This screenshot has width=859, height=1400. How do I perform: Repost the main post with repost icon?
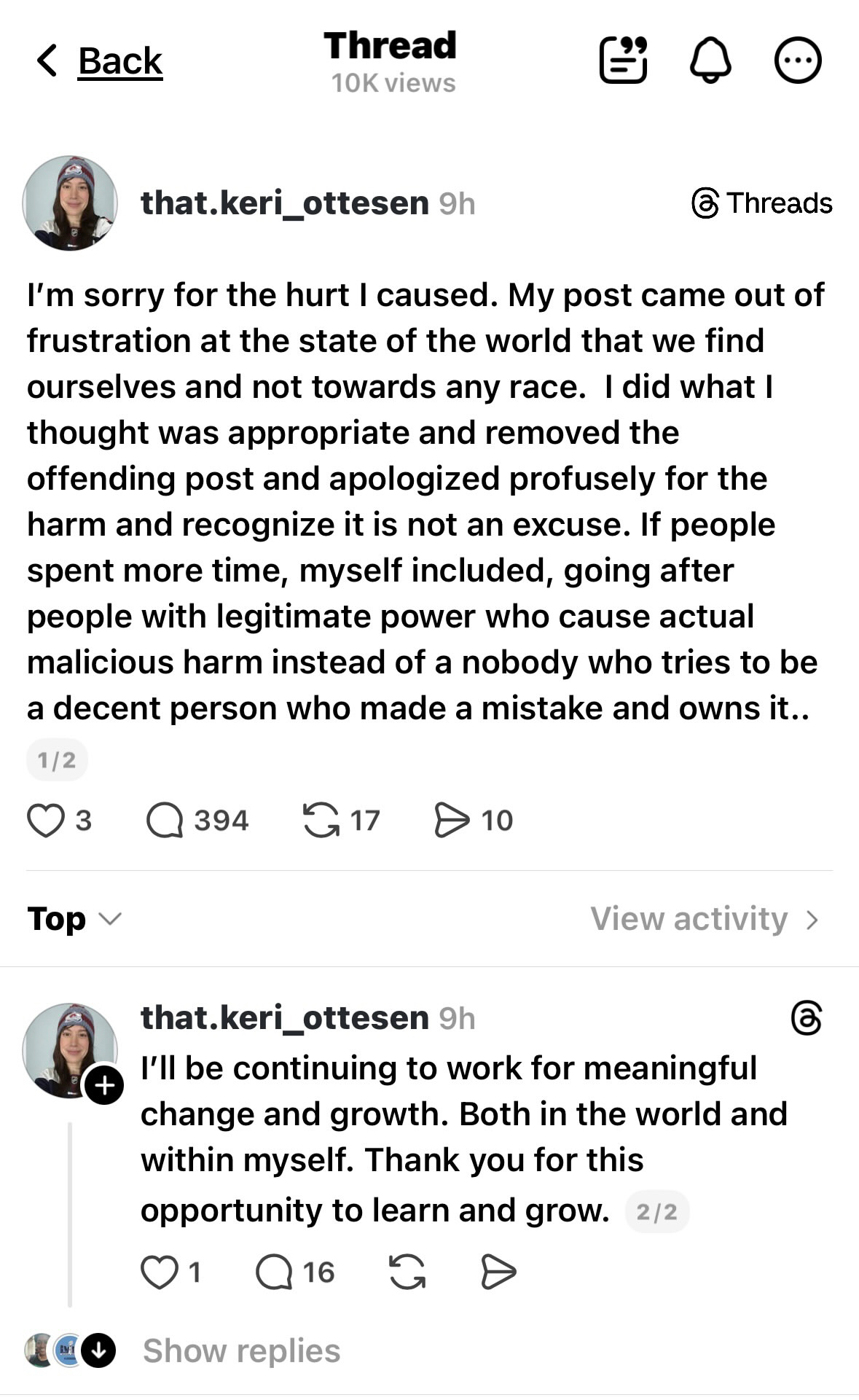[321, 821]
